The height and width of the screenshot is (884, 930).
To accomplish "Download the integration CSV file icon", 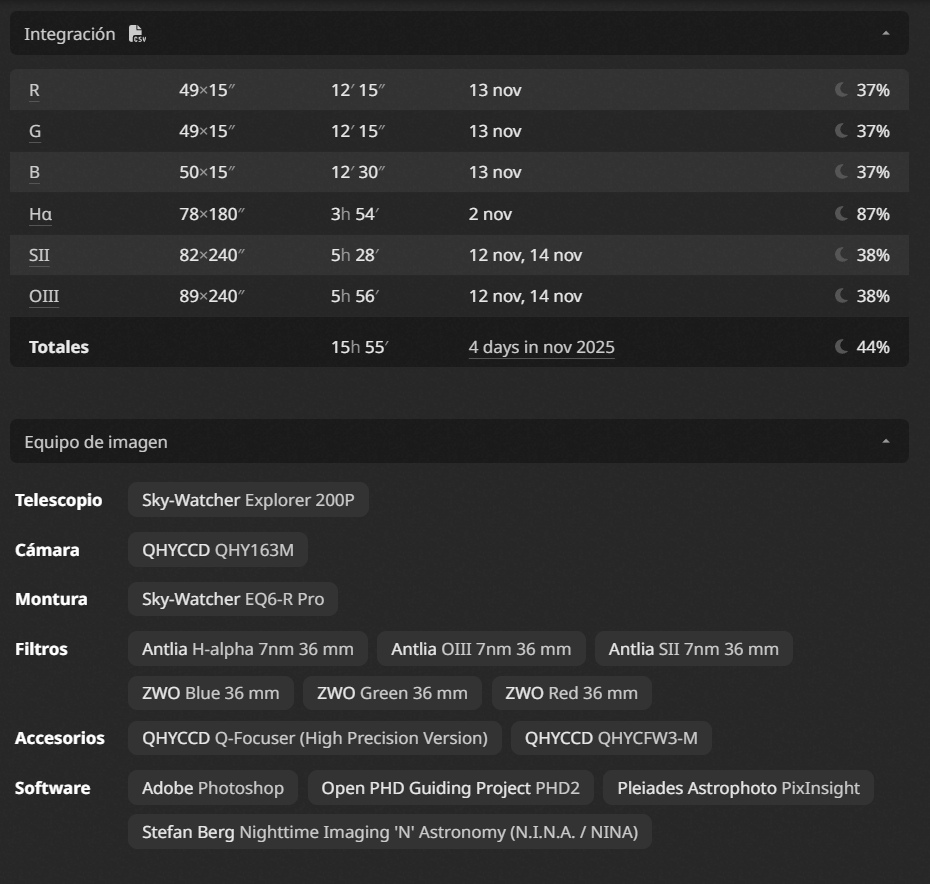I will pyautogui.click(x=137, y=34).
